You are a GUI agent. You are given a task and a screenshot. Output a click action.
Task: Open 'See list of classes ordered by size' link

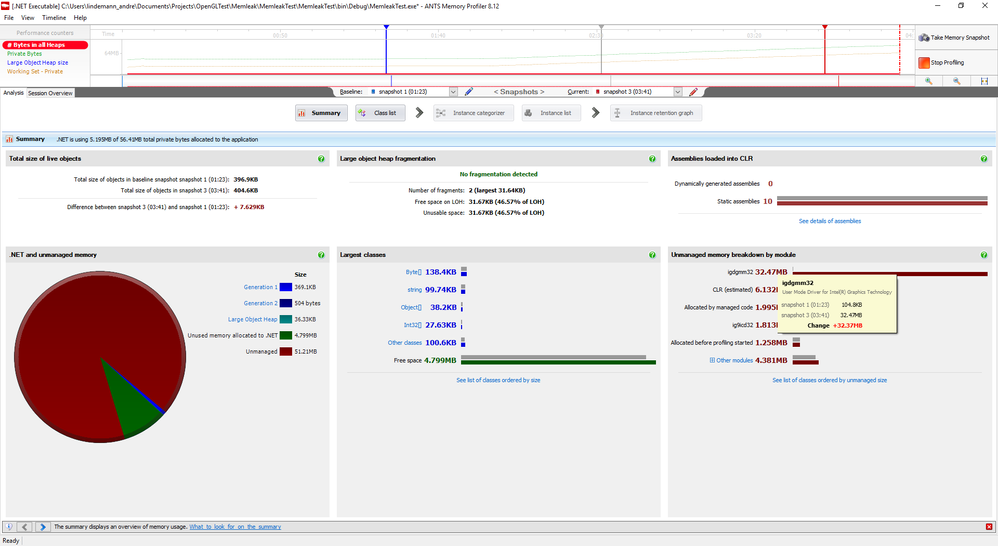498,381
